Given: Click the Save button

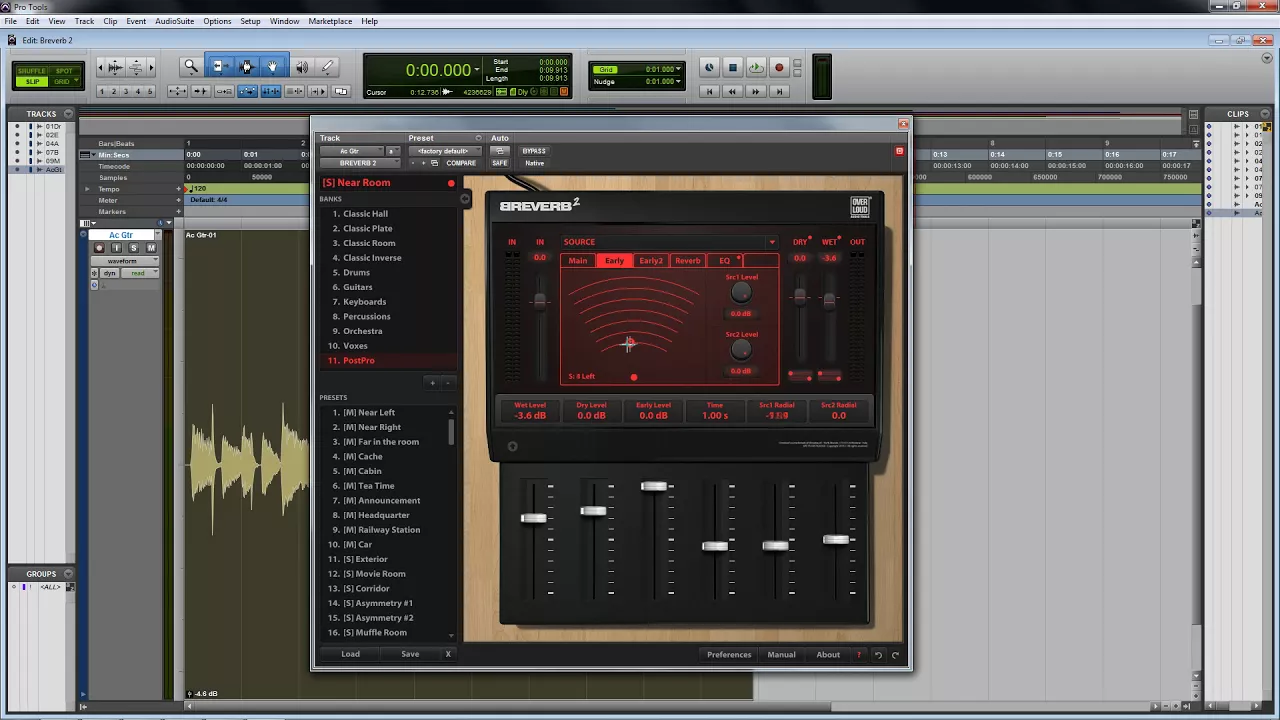Looking at the screenshot, I should 410,654.
